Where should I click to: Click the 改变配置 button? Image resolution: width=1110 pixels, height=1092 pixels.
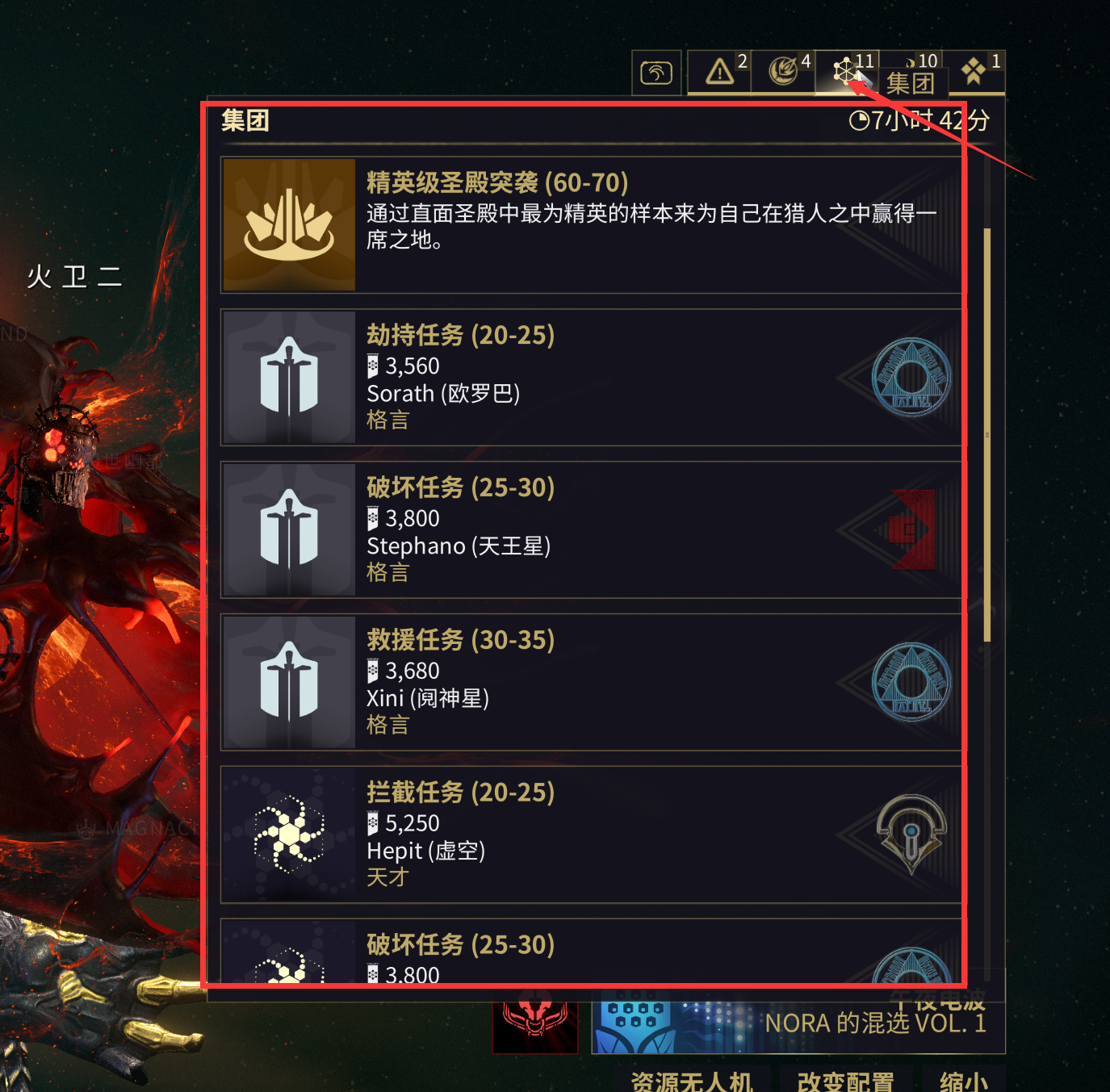pos(846,1080)
